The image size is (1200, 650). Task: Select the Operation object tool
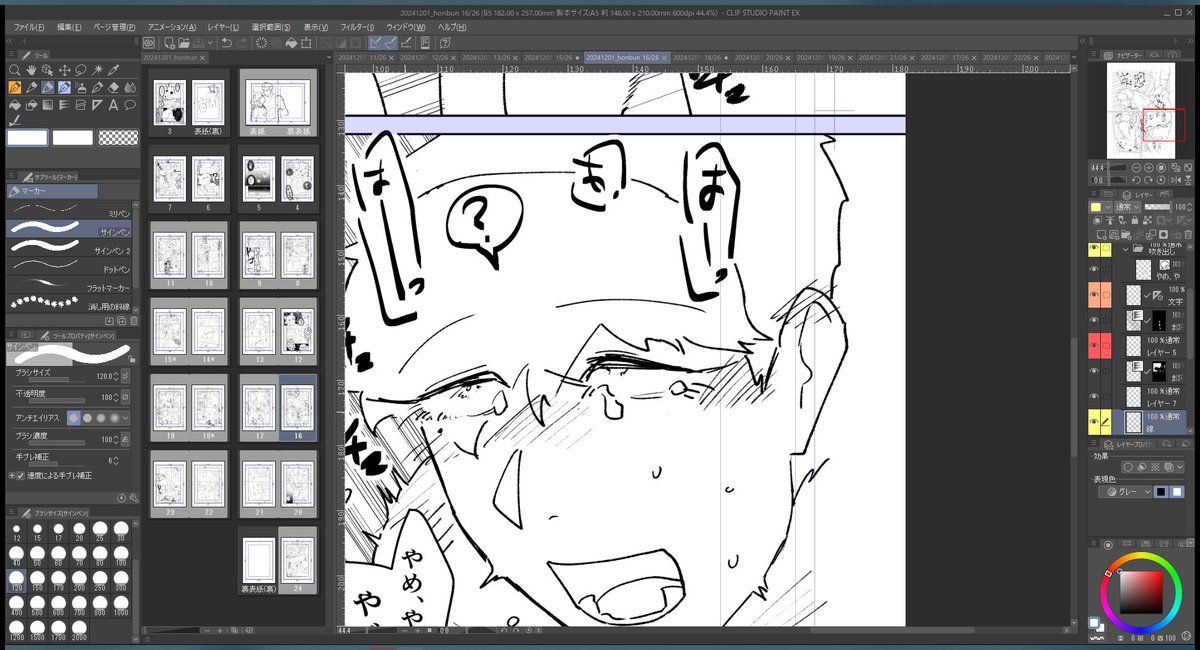(47, 70)
